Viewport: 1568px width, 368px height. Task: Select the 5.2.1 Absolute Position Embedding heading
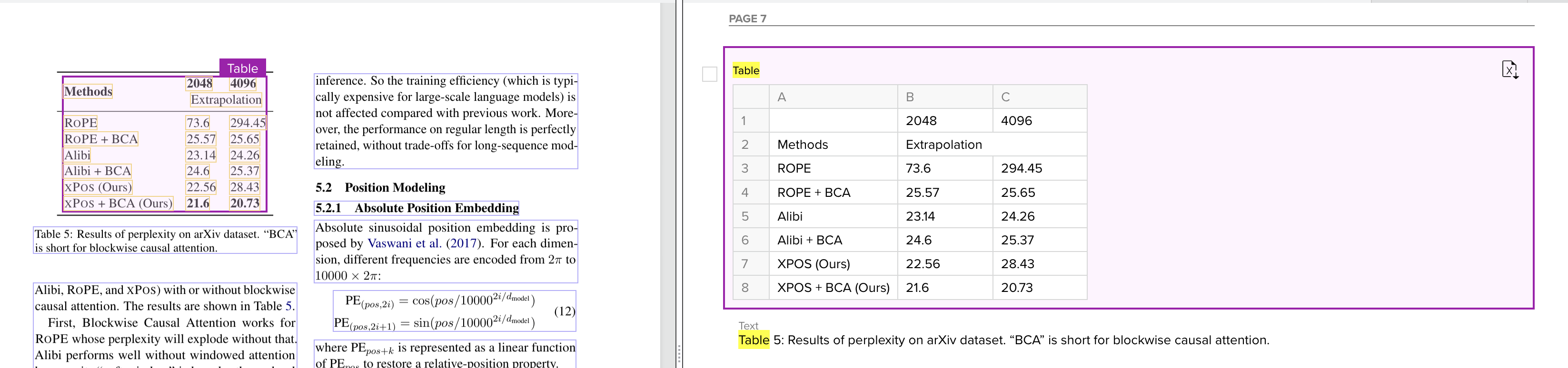417,208
